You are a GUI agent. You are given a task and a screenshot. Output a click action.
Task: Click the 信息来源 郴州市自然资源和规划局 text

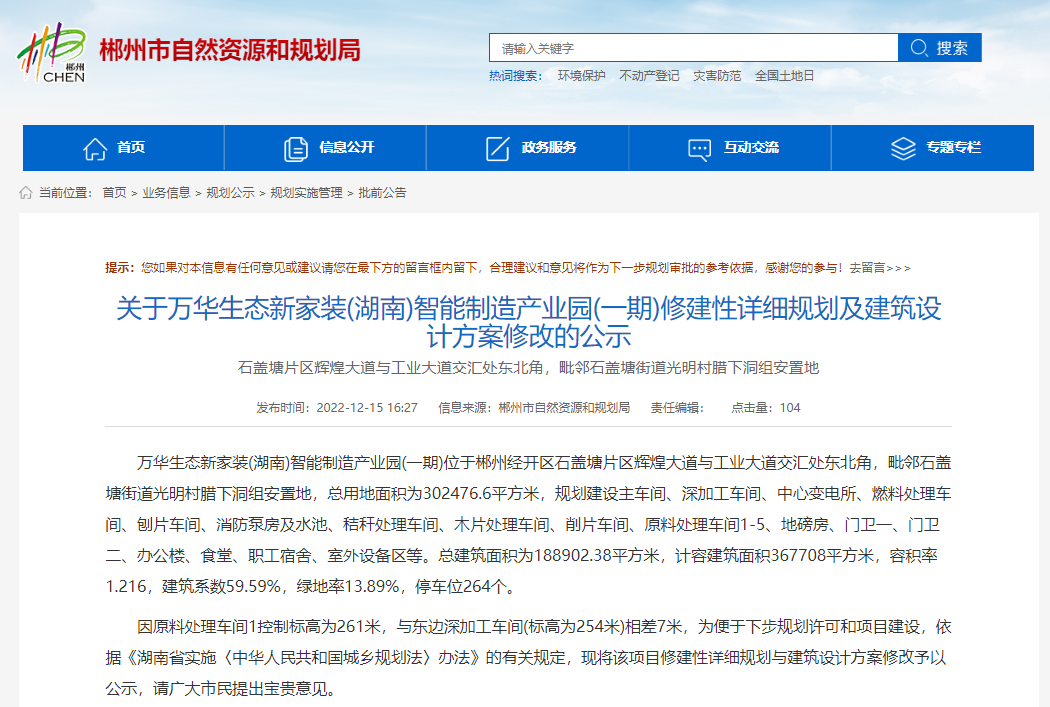coord(534,408)
